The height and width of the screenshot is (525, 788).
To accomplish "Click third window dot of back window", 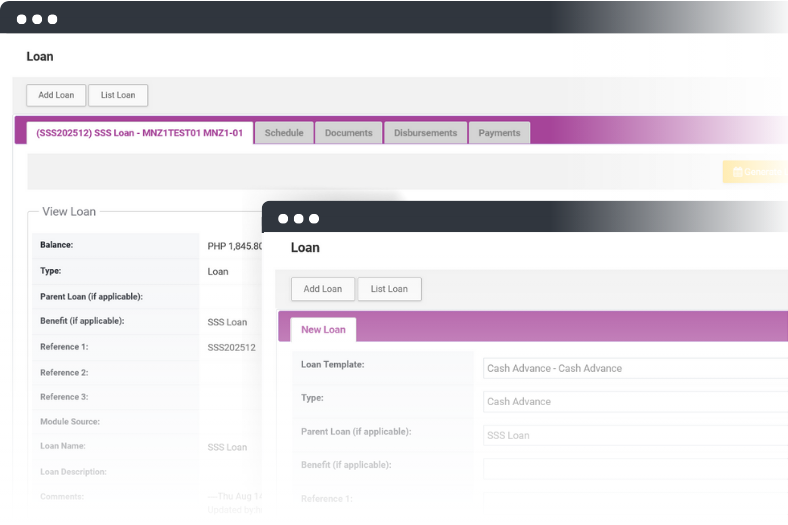I will click(x=52, y=19).
